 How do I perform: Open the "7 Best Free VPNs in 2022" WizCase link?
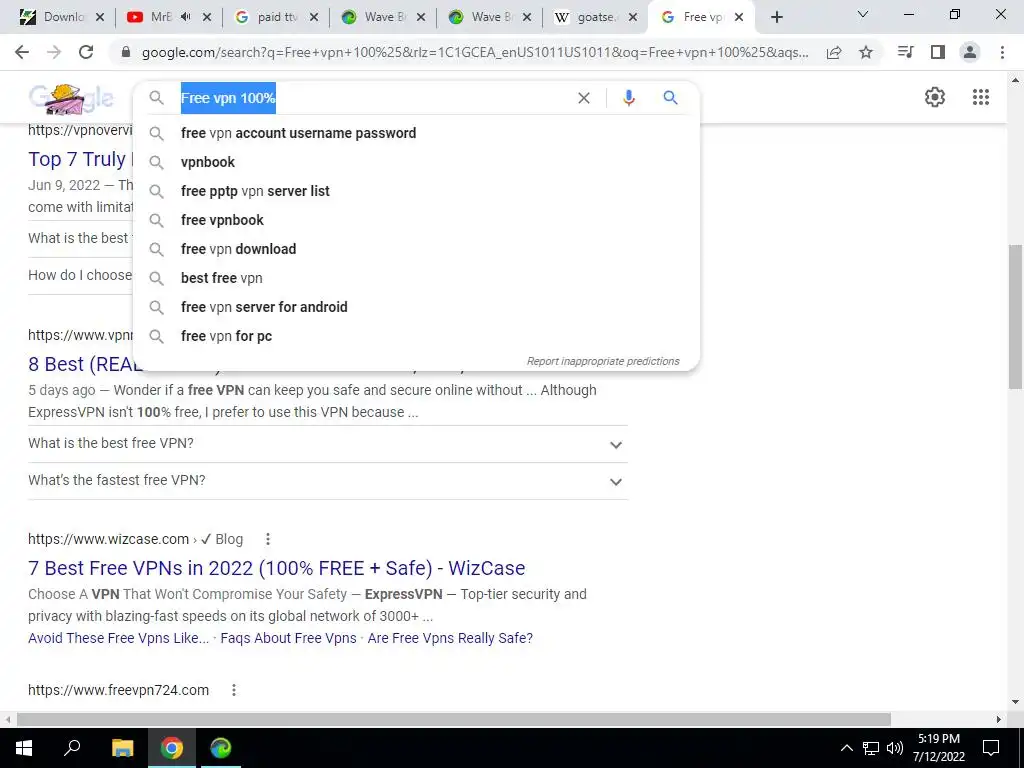pyautogui.click(x=276, y=568)
